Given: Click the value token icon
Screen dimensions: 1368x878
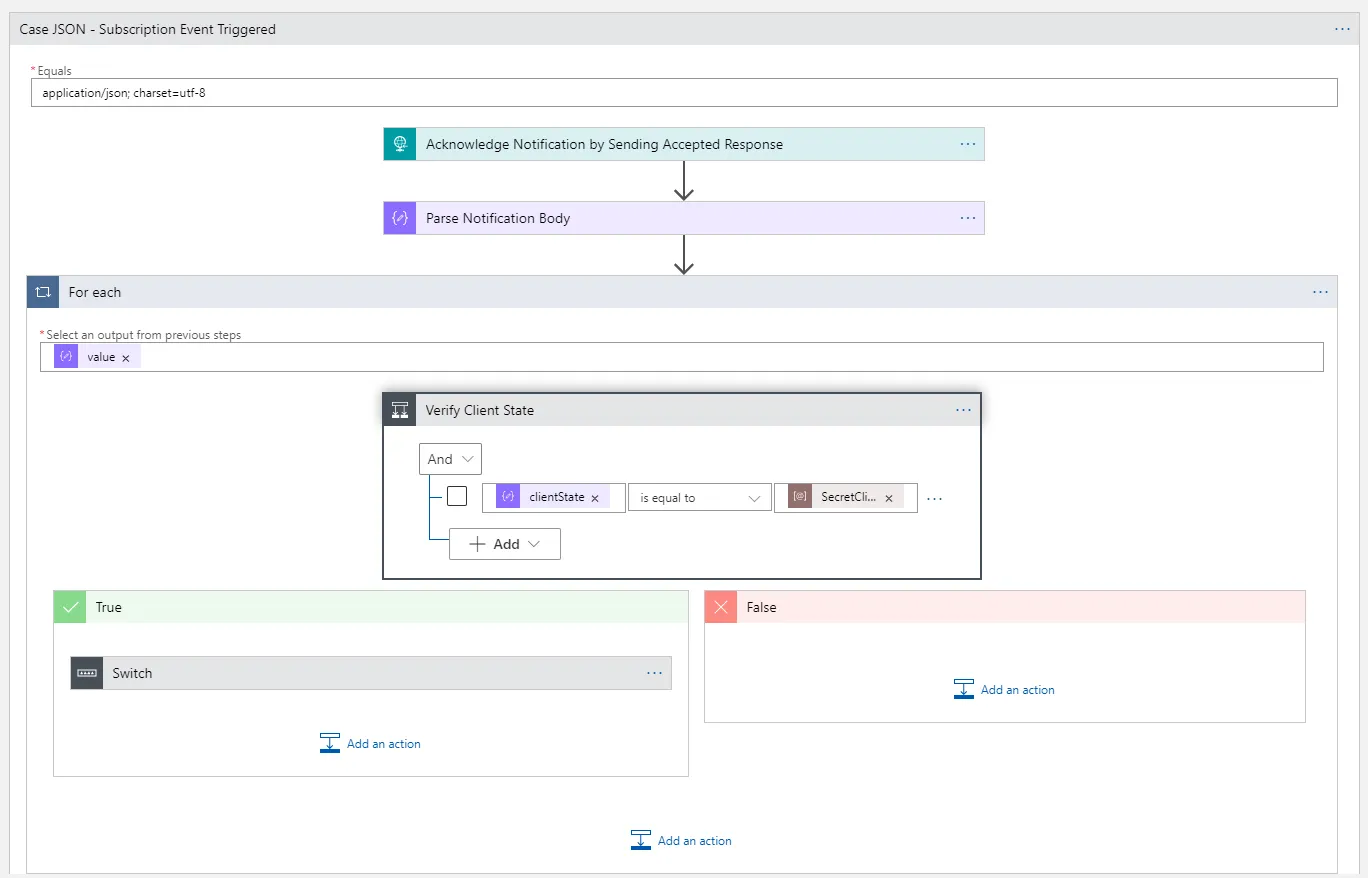Looking at the screenshot, I should (66, 357).
